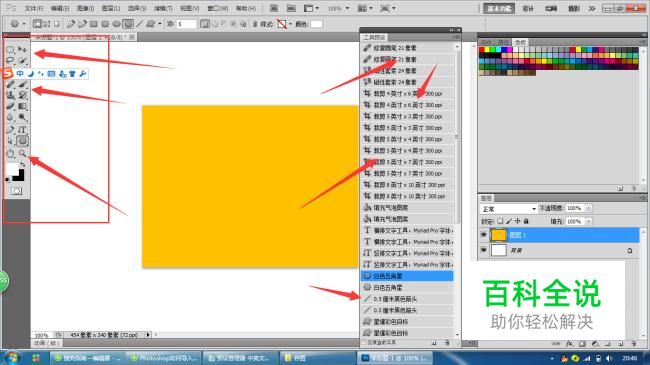Select the Pen tool
650x365 pixels.
click(x=10, y=130)
